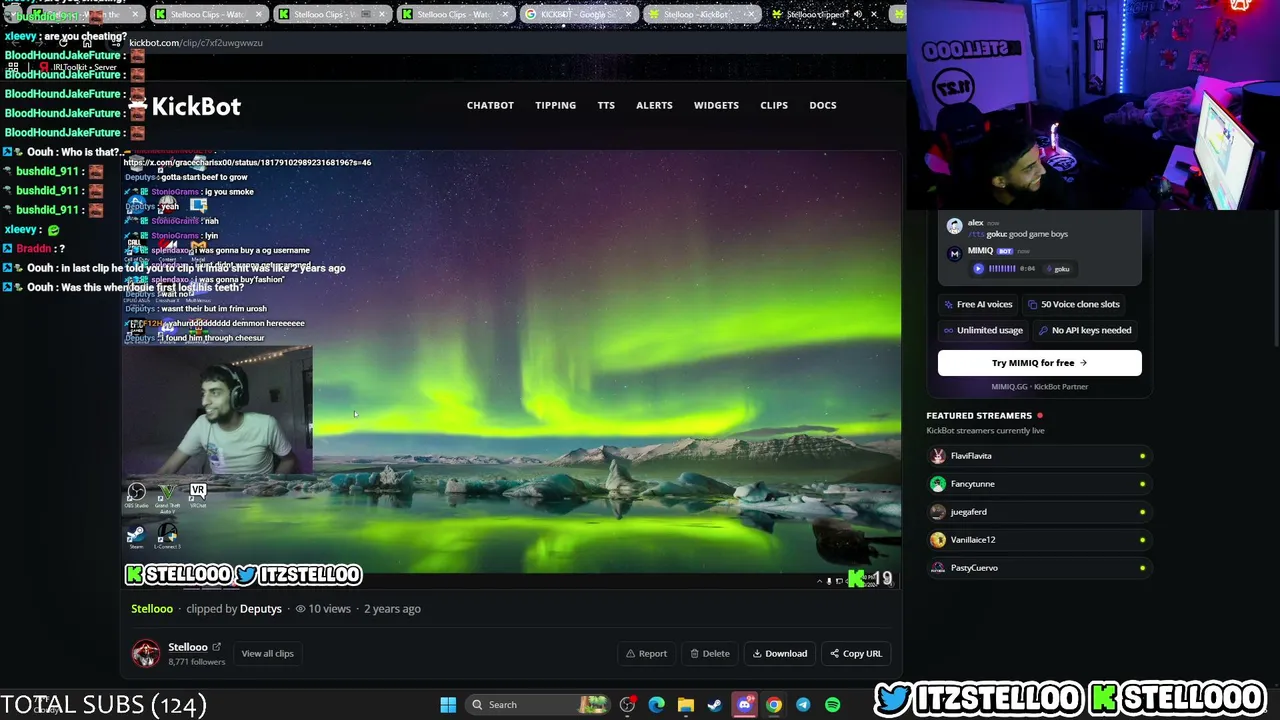This screenshot has width=1280, height=720.
Task: Click the taskbar Search box
Action: pos(540,705)
